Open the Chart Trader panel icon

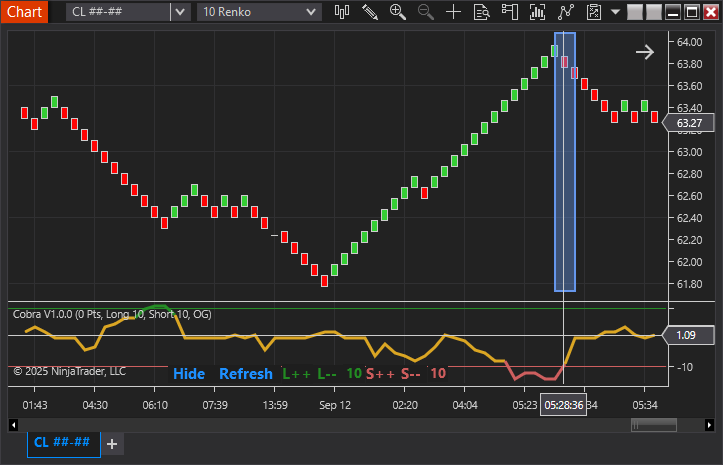point(511,12)
